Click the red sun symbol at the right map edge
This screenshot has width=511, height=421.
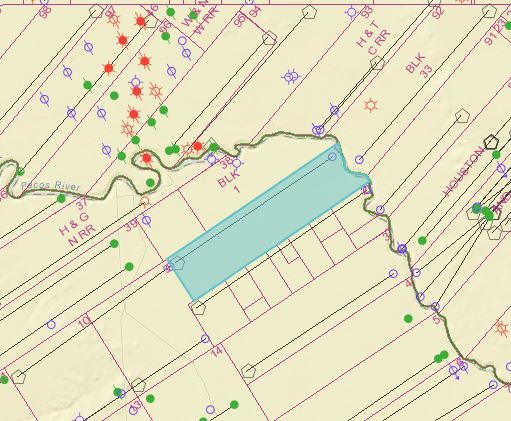coord(502,328)
